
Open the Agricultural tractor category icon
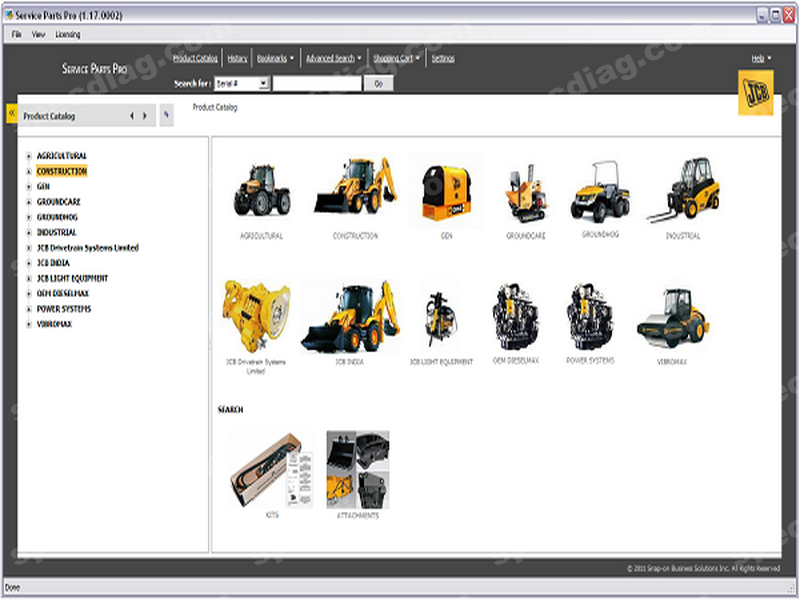pyautogui.click(x=261, y=192)
